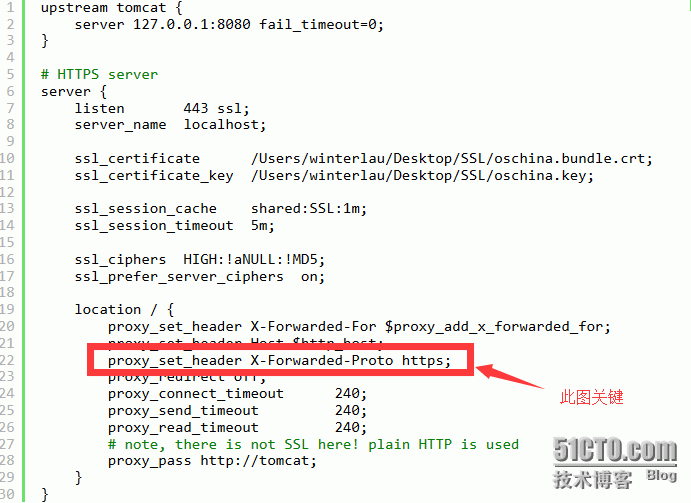
Task: Click the '# HTTPS server' comment
Action: tap(99, 74)
